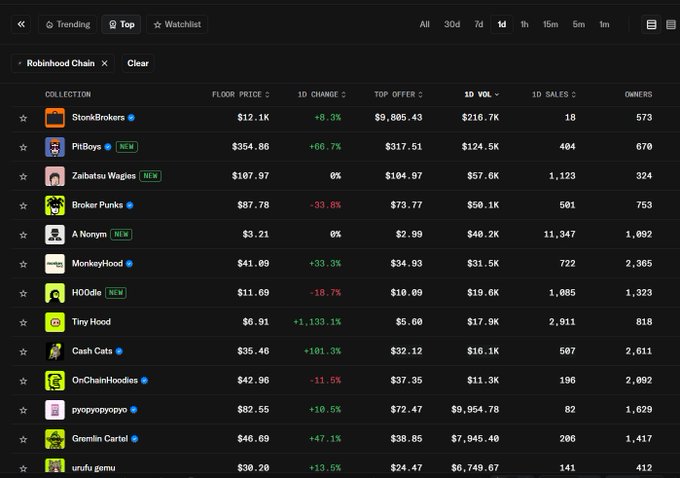
Task: Star the HOOdle collection
Action: click(23, 293)
